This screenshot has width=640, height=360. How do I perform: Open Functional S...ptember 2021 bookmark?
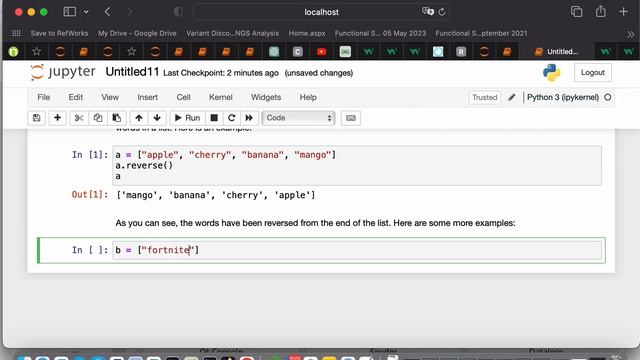[481, 33]
